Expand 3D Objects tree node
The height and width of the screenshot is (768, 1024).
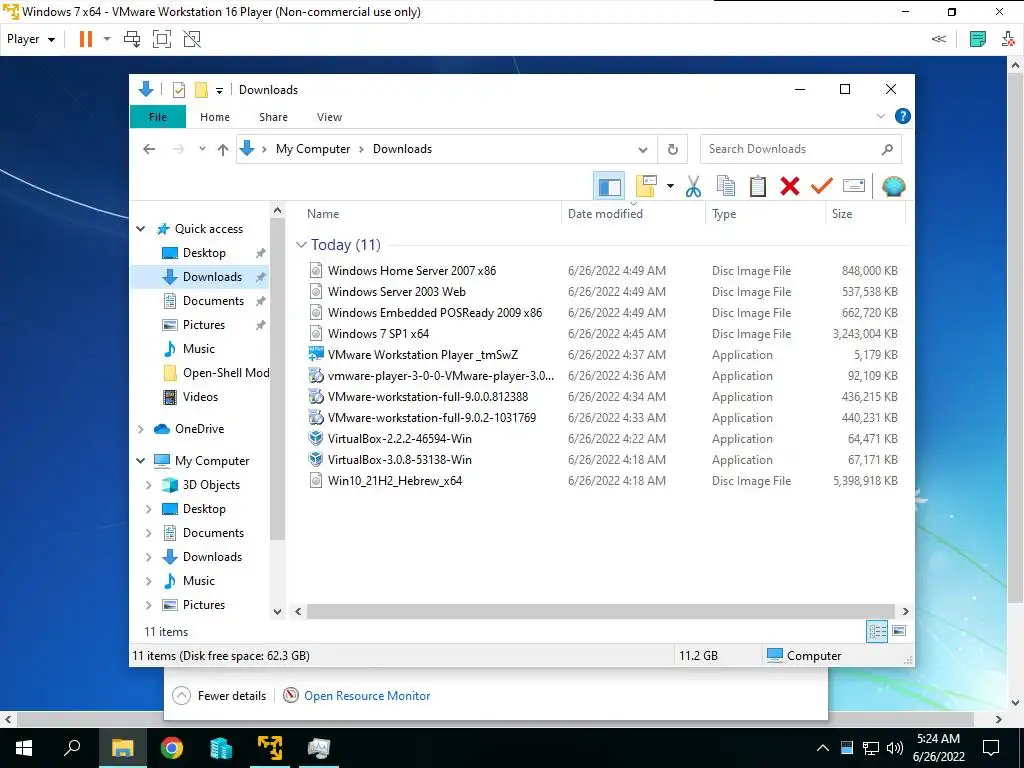[148, 485]
